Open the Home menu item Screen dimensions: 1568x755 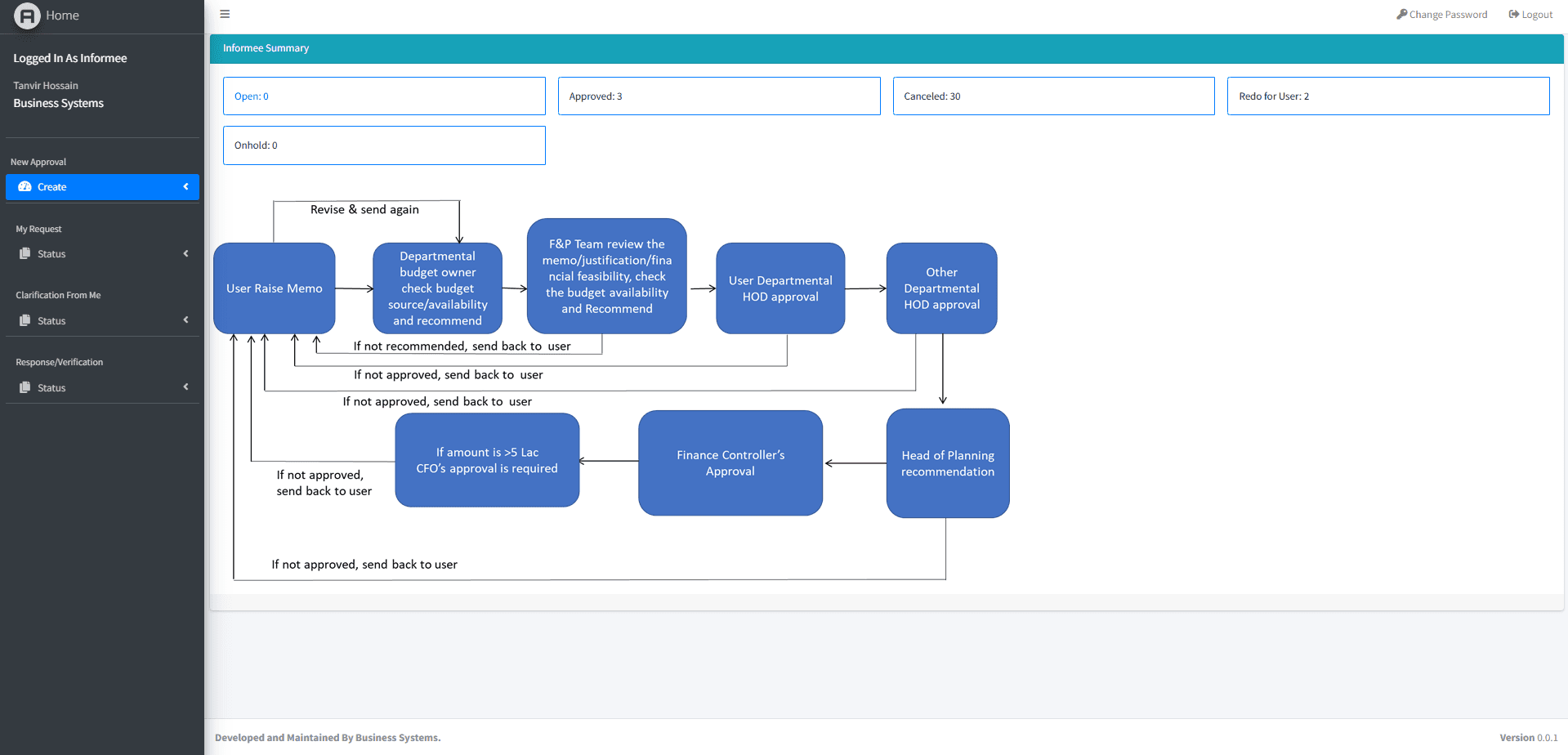point(62,15)
